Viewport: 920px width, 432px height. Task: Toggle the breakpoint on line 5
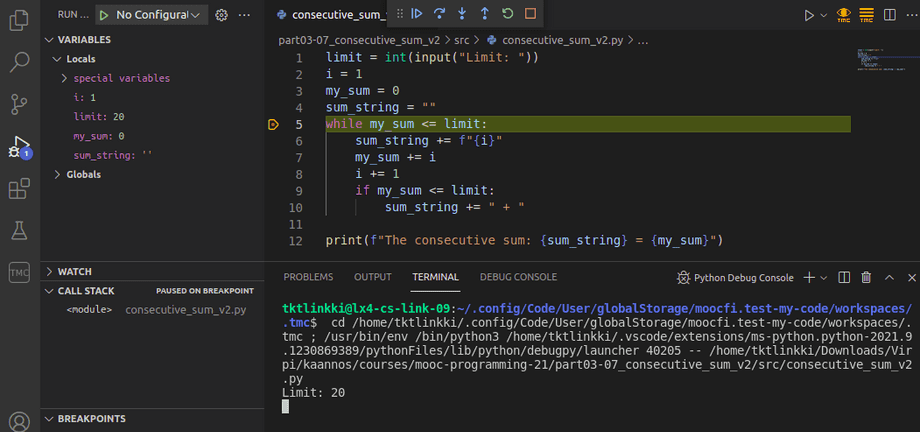(x=273, y=125)
